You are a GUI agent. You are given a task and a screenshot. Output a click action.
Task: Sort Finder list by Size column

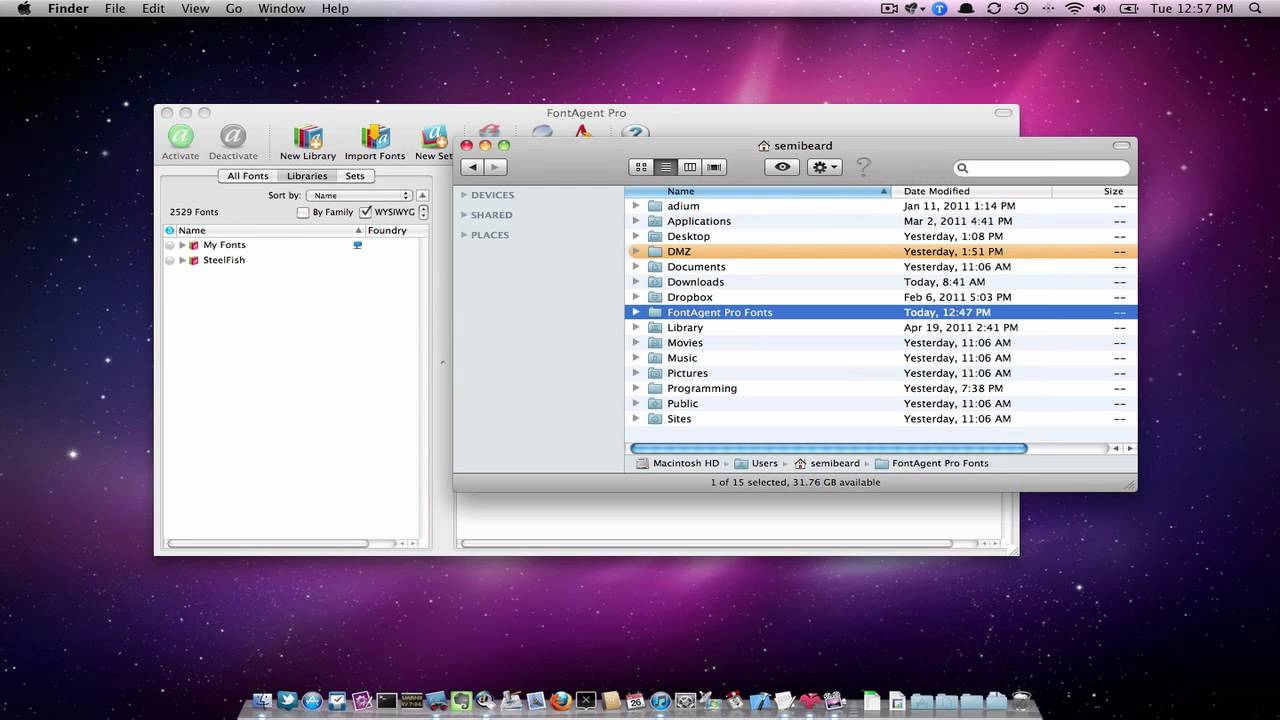[x=1094, y=191]
